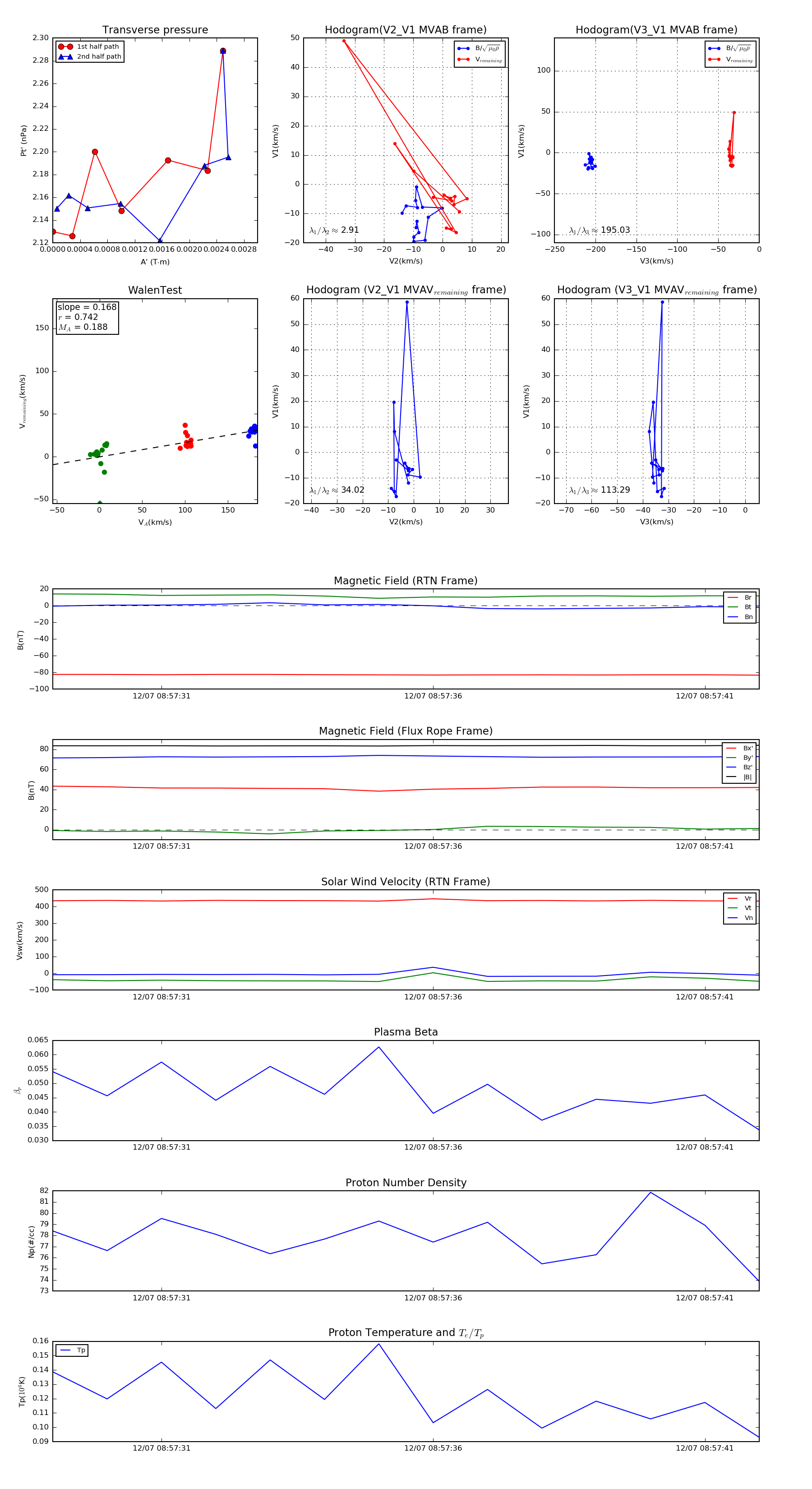Click the Tp legend in the Proton Temperature plot
Image resolution: width=812 pixels, height=1489 pixels.
pos(72,1350)
